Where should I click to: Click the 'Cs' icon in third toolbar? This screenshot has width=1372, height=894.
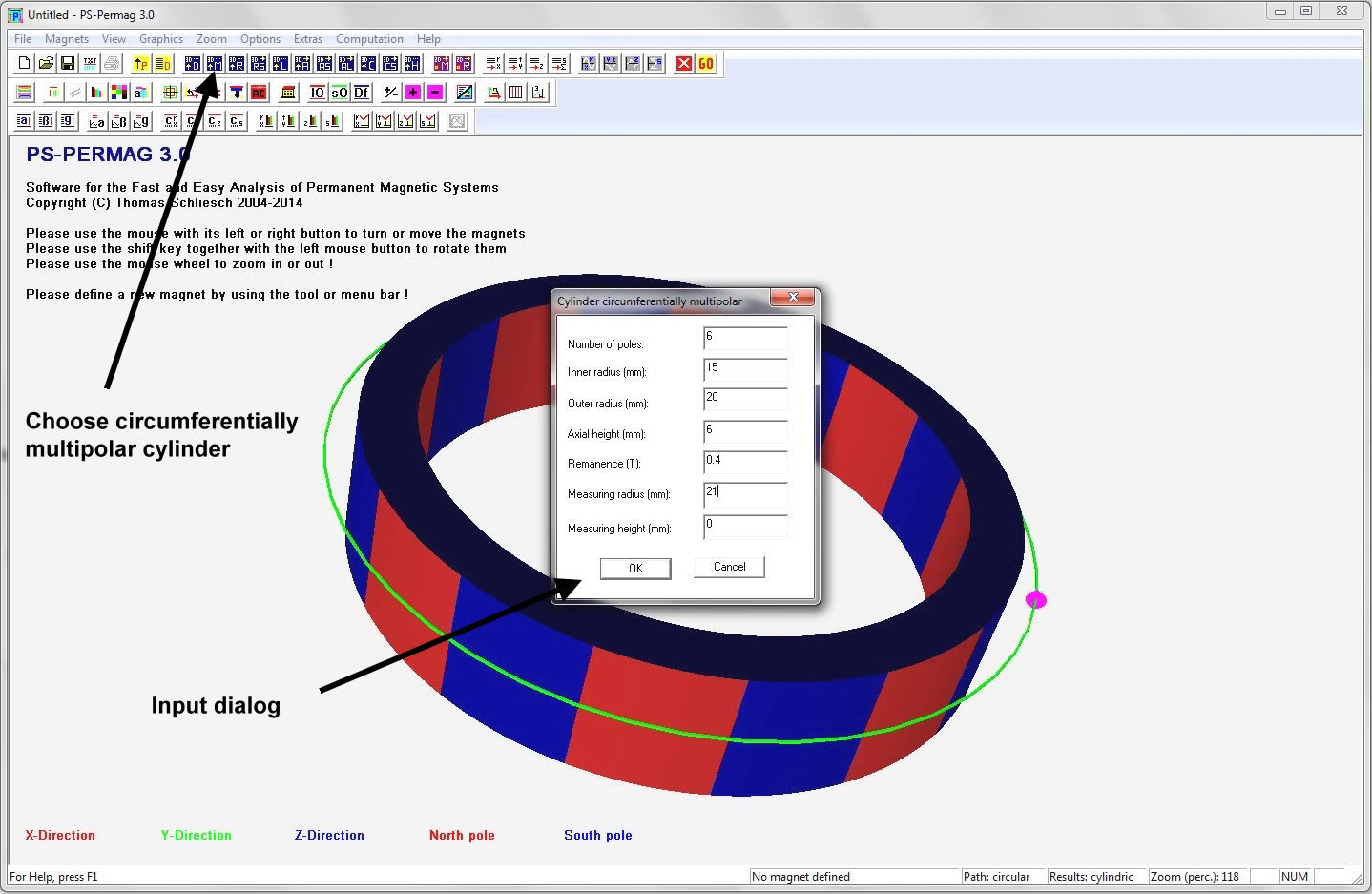click(x=237, y=121)
